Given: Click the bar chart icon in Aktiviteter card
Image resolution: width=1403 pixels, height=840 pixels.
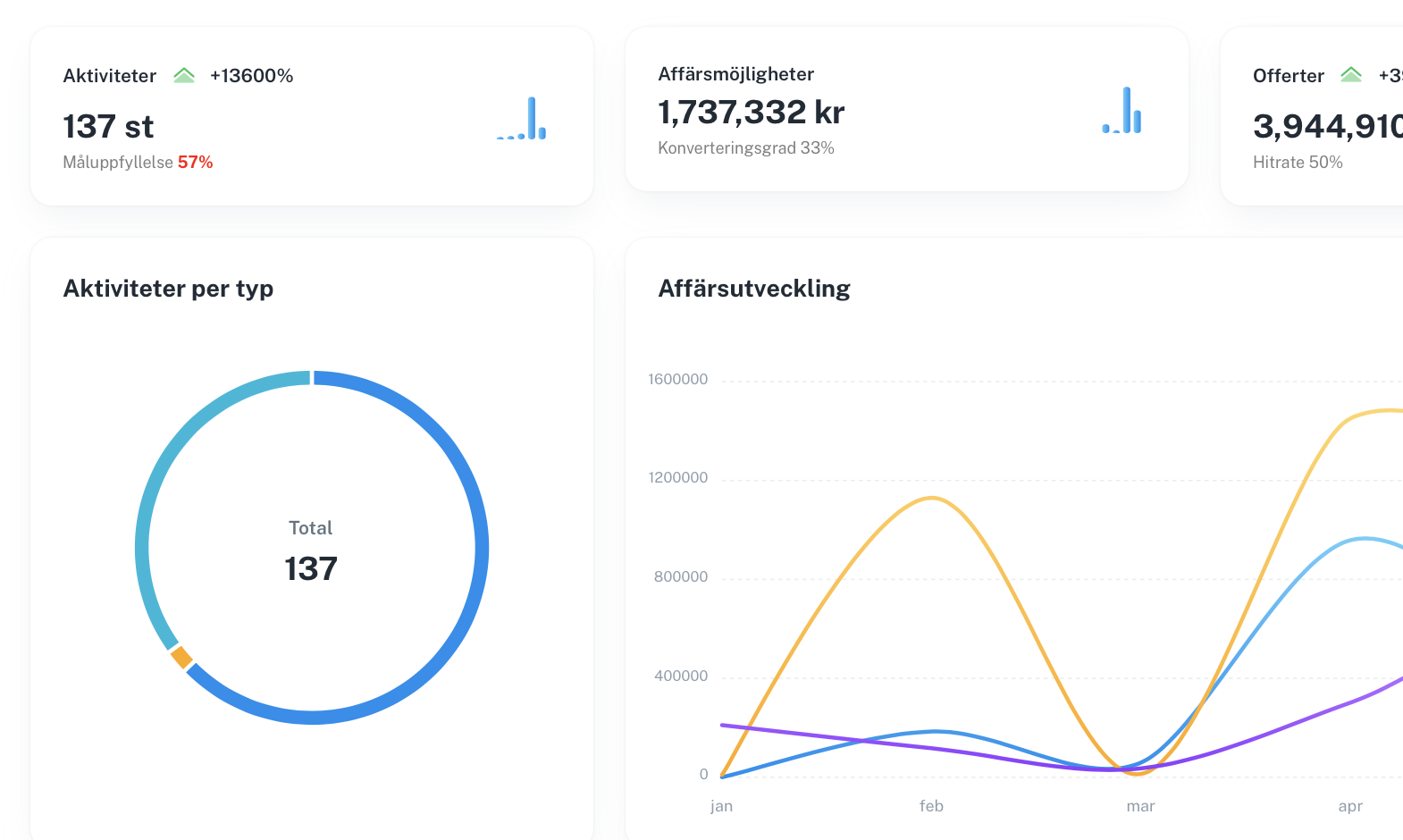Looking at the screenshot, I should coord(522,118).
